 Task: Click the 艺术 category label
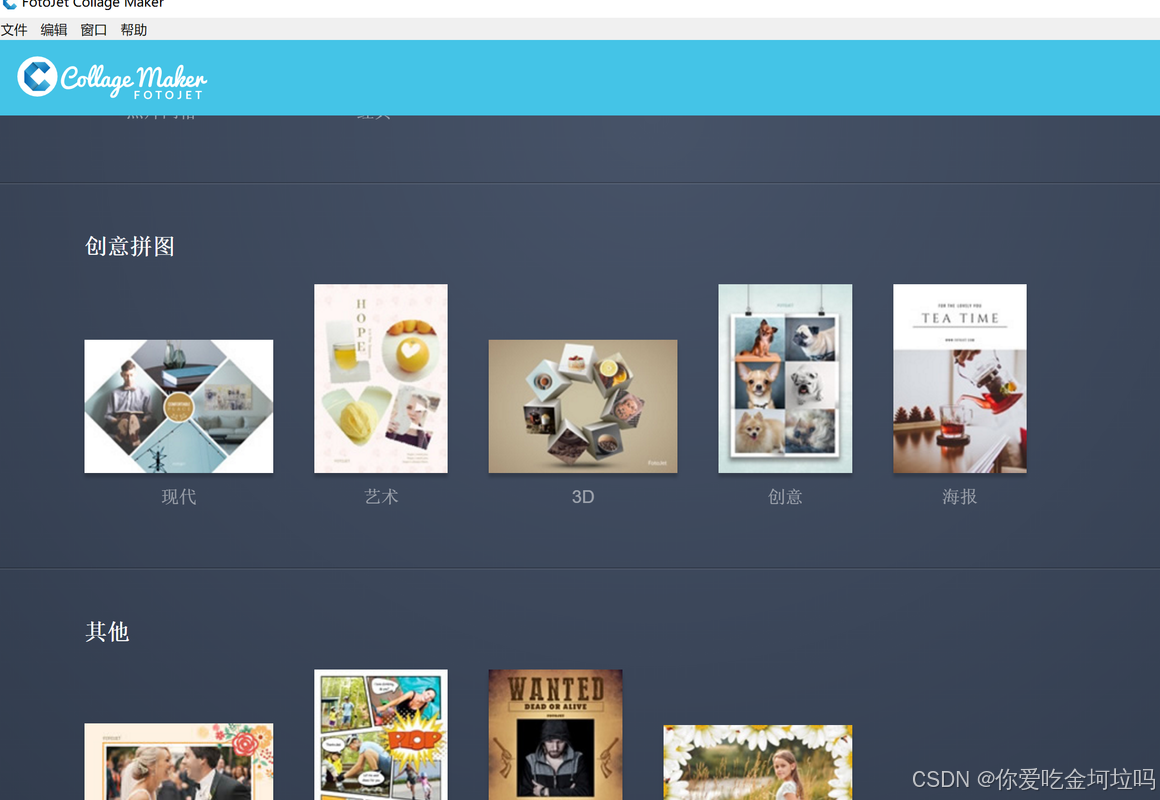(x=381, y=497)
